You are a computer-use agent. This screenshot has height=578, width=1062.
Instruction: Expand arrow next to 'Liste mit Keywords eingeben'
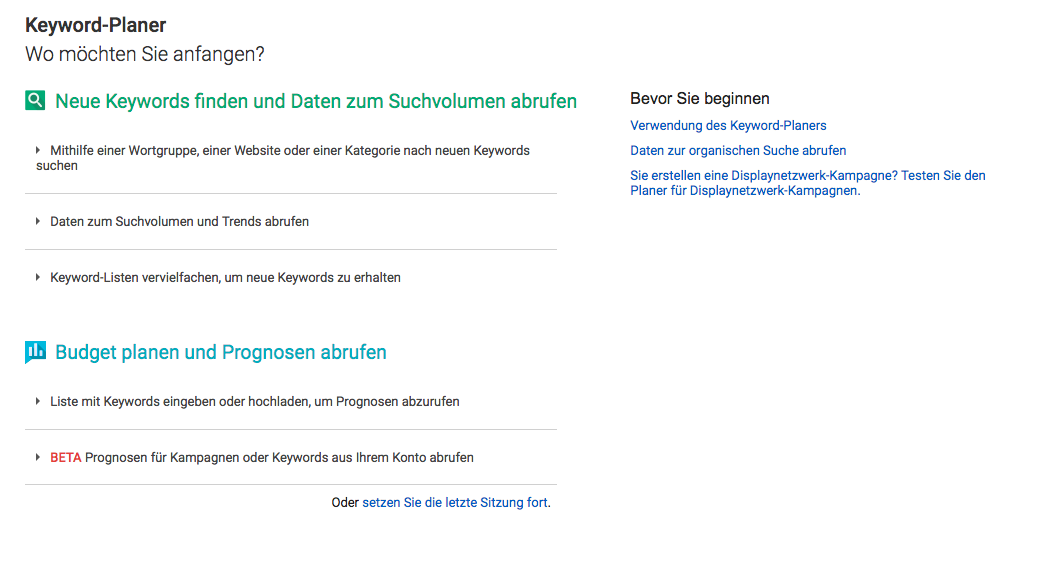click(38, 401)
